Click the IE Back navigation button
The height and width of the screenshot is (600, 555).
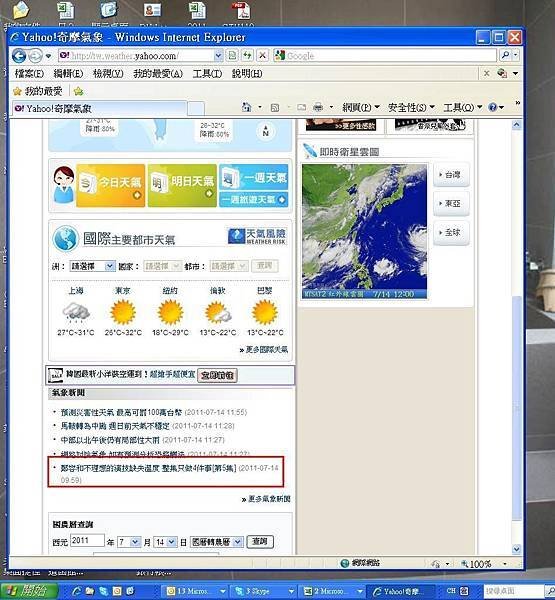(19, 56)
